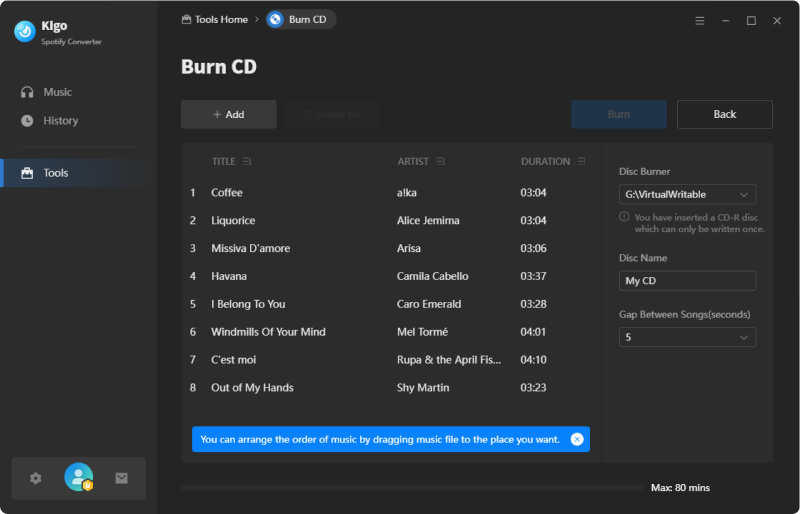Click artist 'a!ka'
This screenshot has height=514, width=800.
(407, 192)
